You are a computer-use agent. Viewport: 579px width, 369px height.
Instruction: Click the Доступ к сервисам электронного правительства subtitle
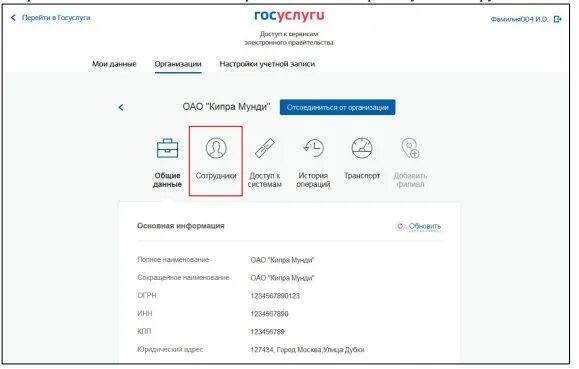[x=289, y=38]
